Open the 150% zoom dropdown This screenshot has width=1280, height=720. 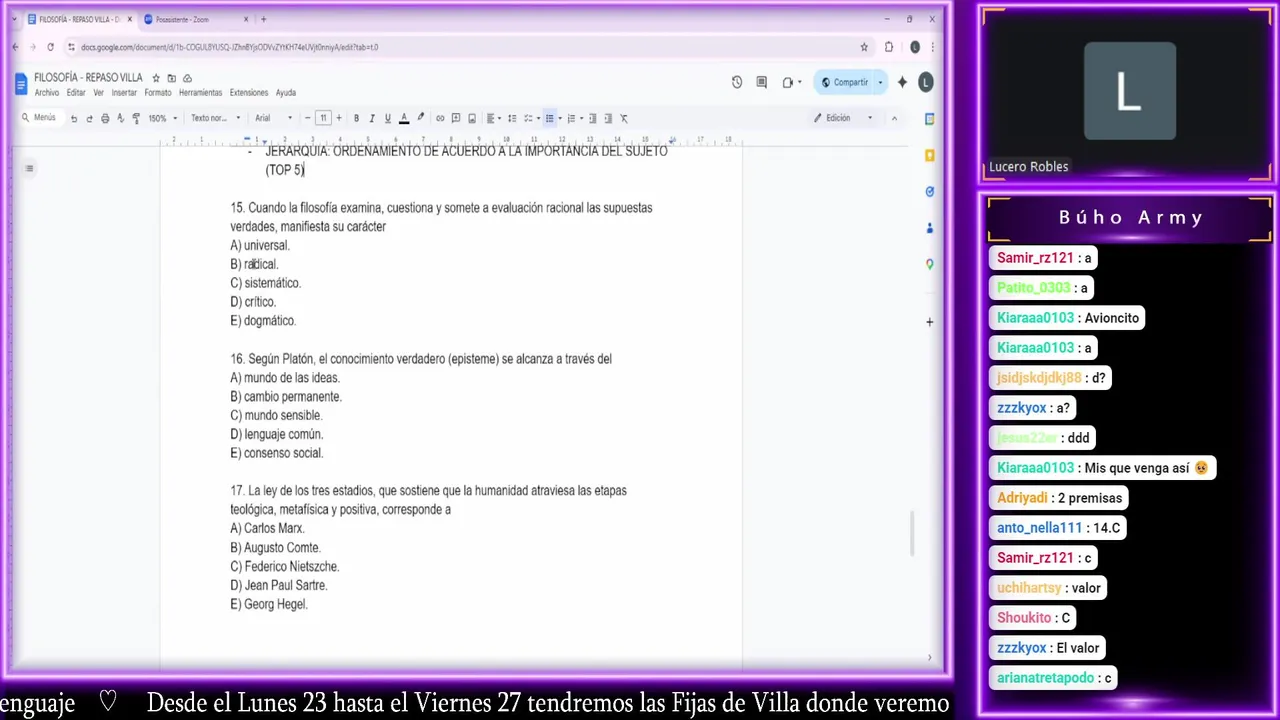pos(162,118)
